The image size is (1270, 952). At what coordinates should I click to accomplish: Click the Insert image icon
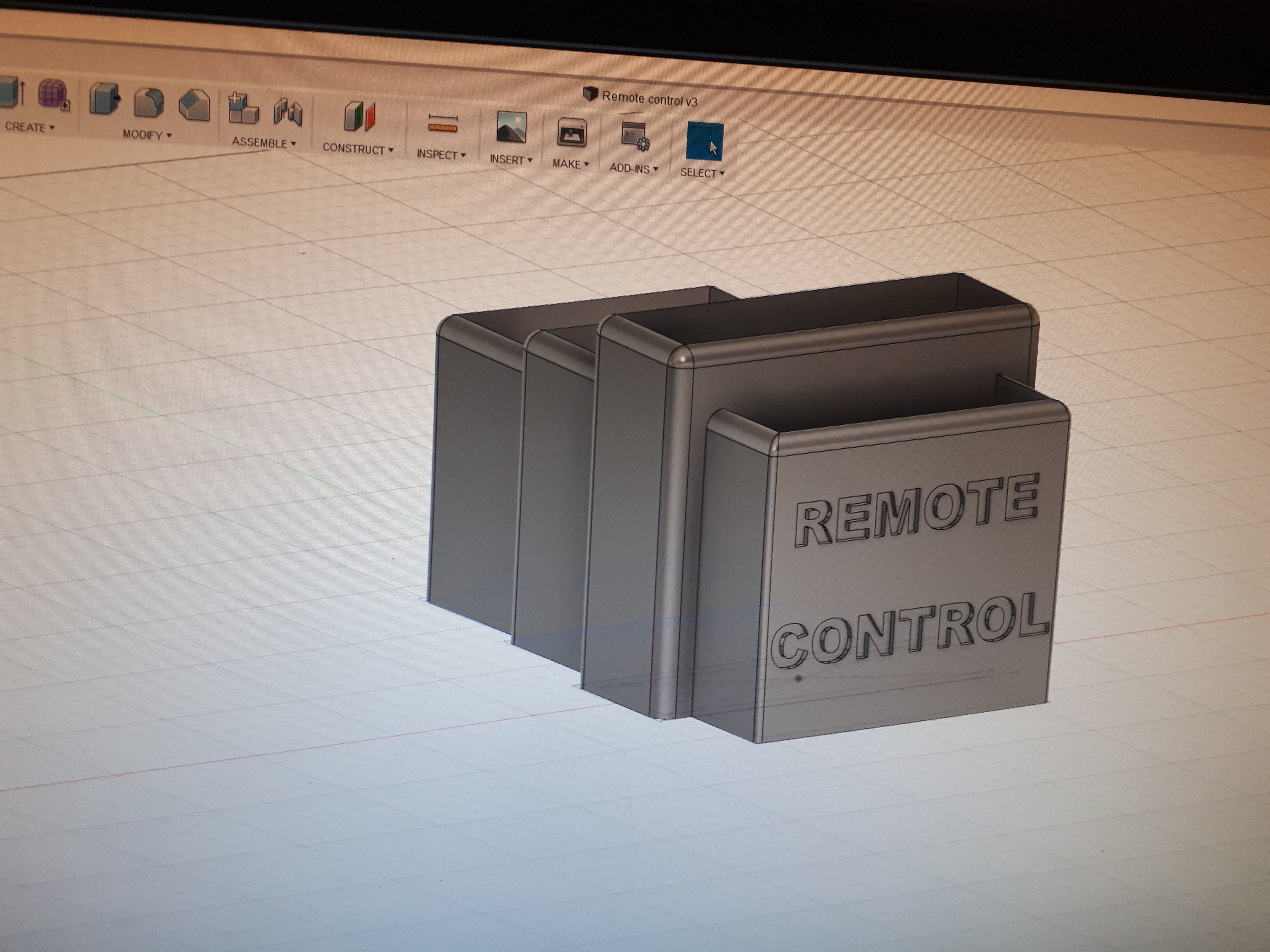click(511, 127)
